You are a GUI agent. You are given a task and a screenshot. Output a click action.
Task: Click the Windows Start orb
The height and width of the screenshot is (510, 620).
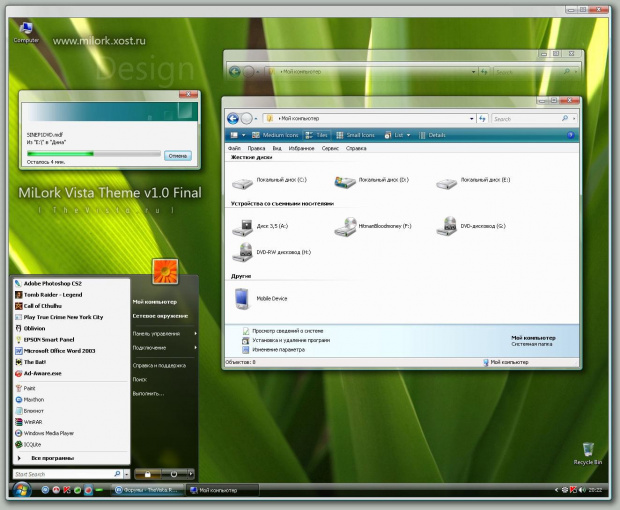point(21,490)
